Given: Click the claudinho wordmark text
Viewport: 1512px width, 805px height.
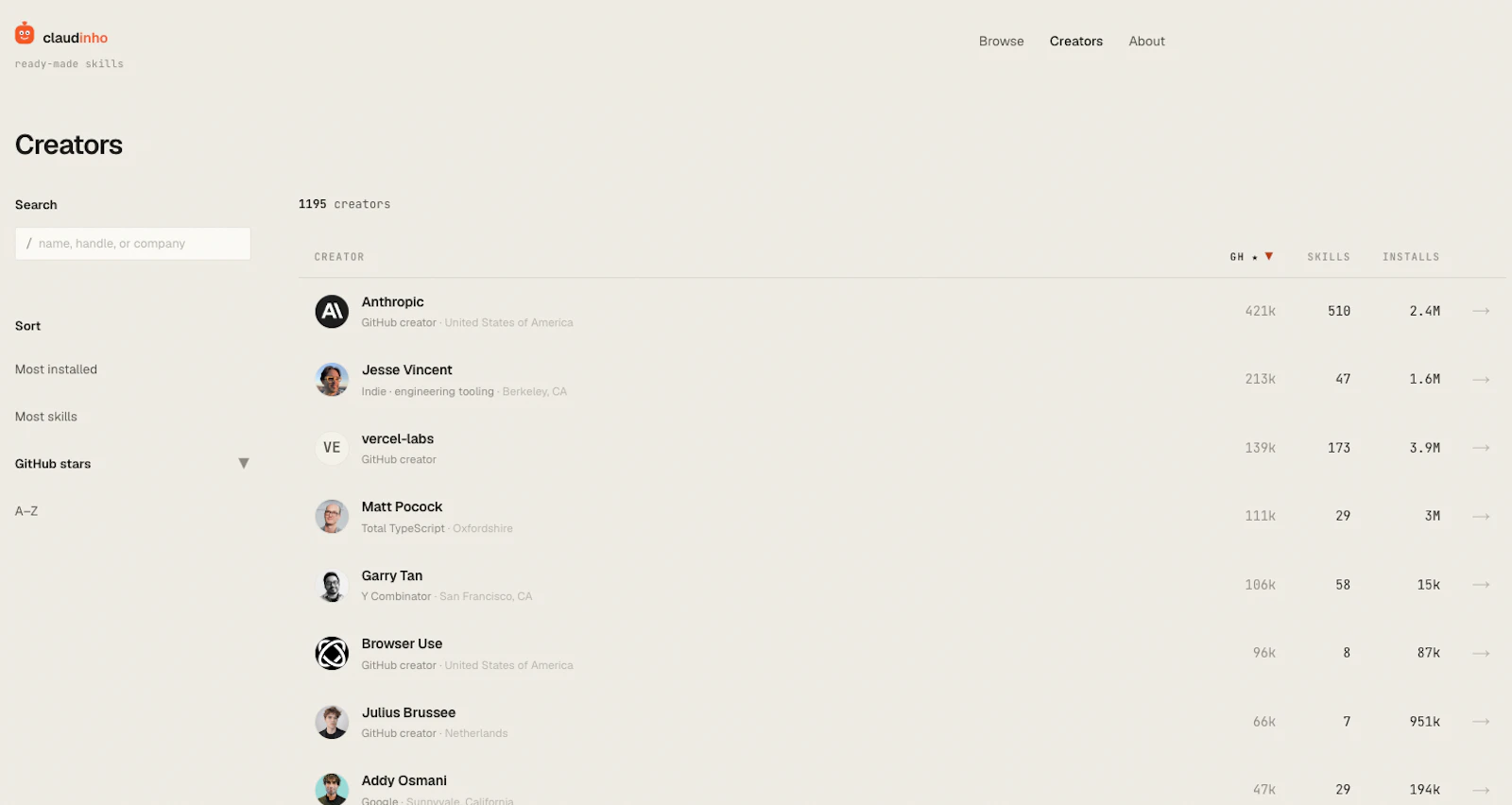Looking at the screenshot, I should point(76,38).
